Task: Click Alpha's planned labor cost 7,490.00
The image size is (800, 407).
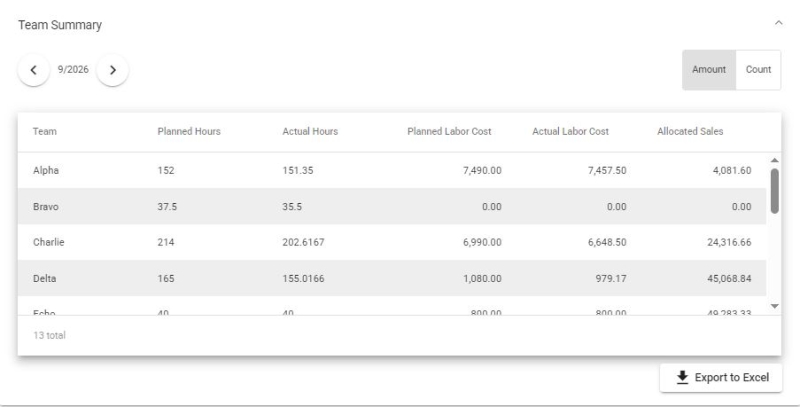Action: click(482, 170)
